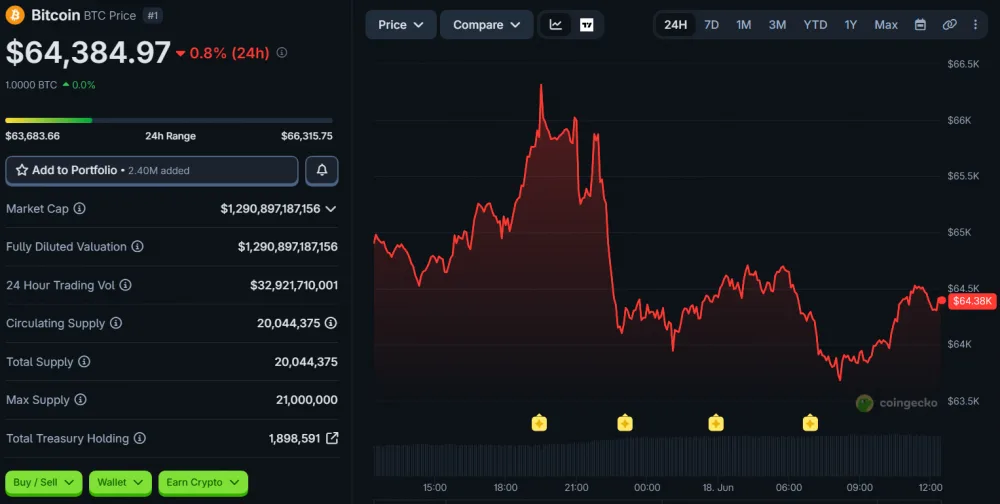Viewport: 1000px width, 504px height.
Task: Click the 1.0000 BTC text
Action: click(31, 85)
